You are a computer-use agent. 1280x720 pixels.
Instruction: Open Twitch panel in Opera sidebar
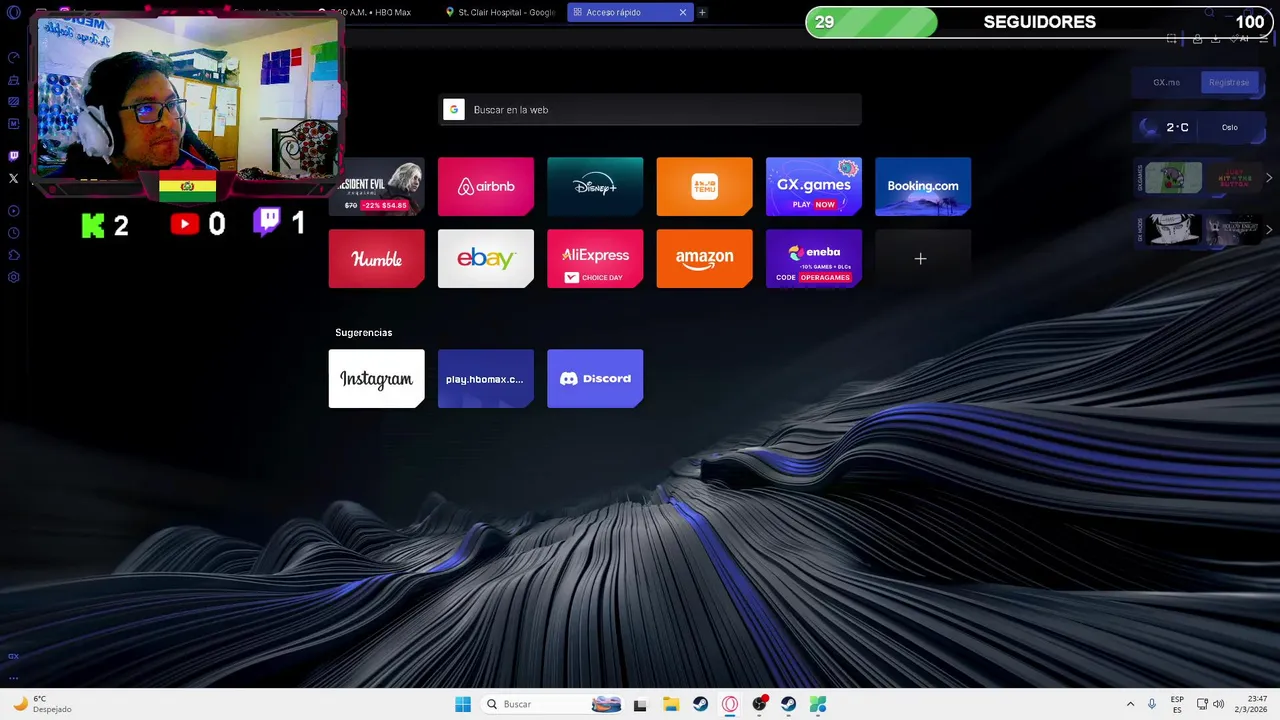tap(13, 156)
